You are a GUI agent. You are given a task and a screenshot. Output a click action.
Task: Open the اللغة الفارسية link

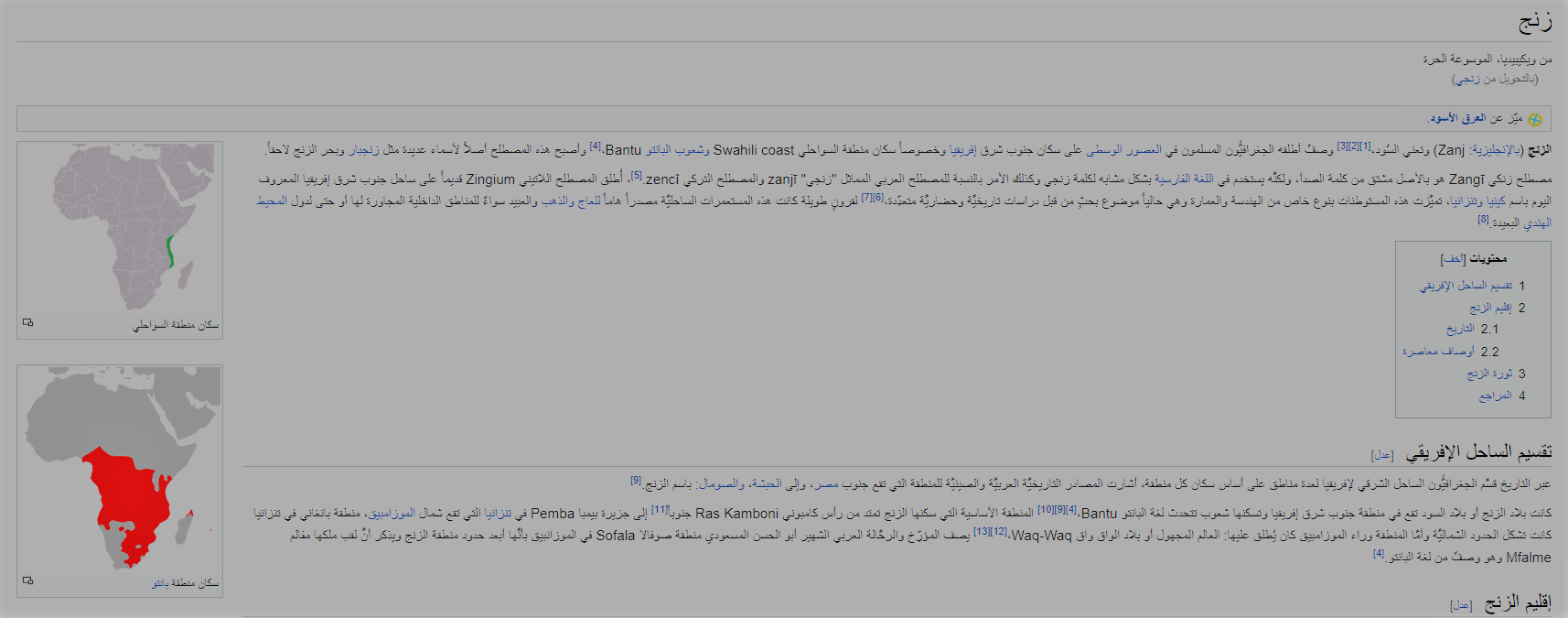(x=1184, y=179)
